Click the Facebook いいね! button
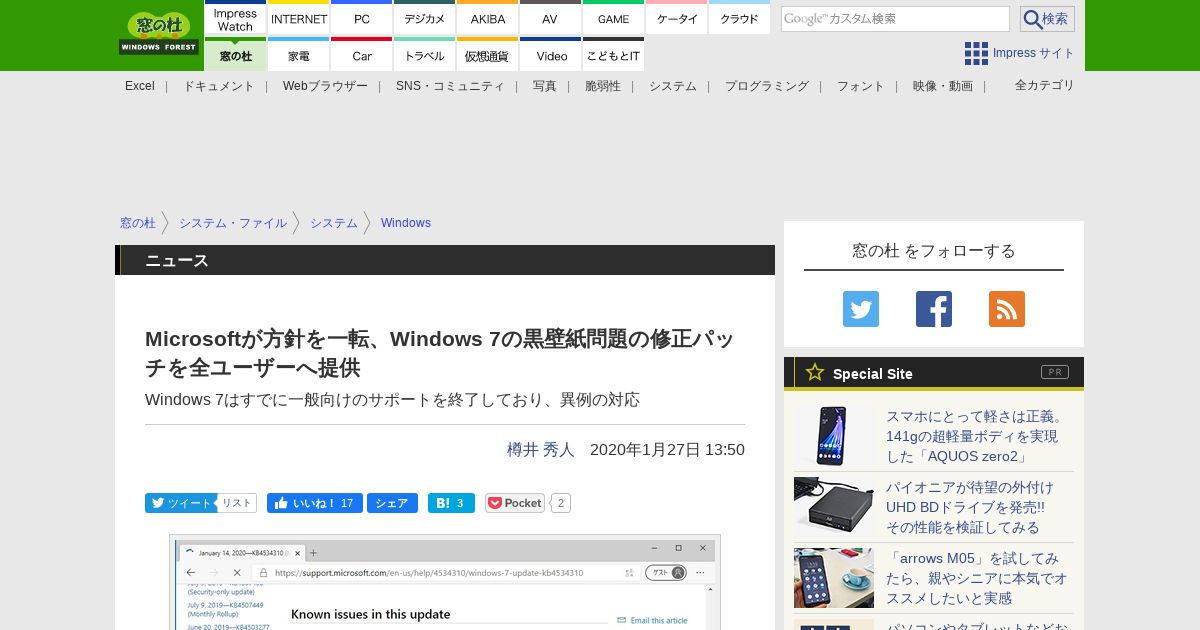The image size is (1200, 630). [x=315, y=503]
